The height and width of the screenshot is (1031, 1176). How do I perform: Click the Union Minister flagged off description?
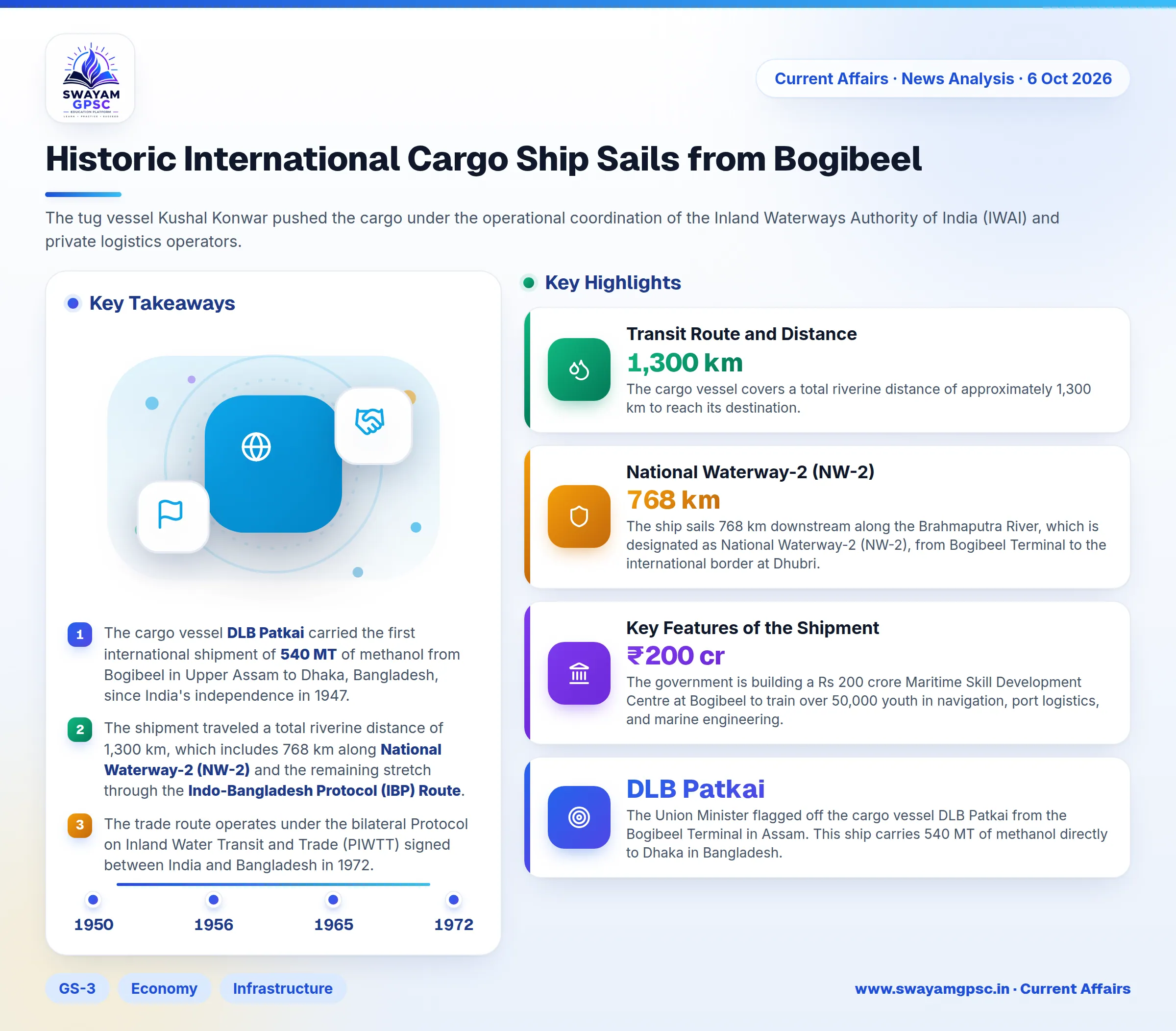pos(866,834)
